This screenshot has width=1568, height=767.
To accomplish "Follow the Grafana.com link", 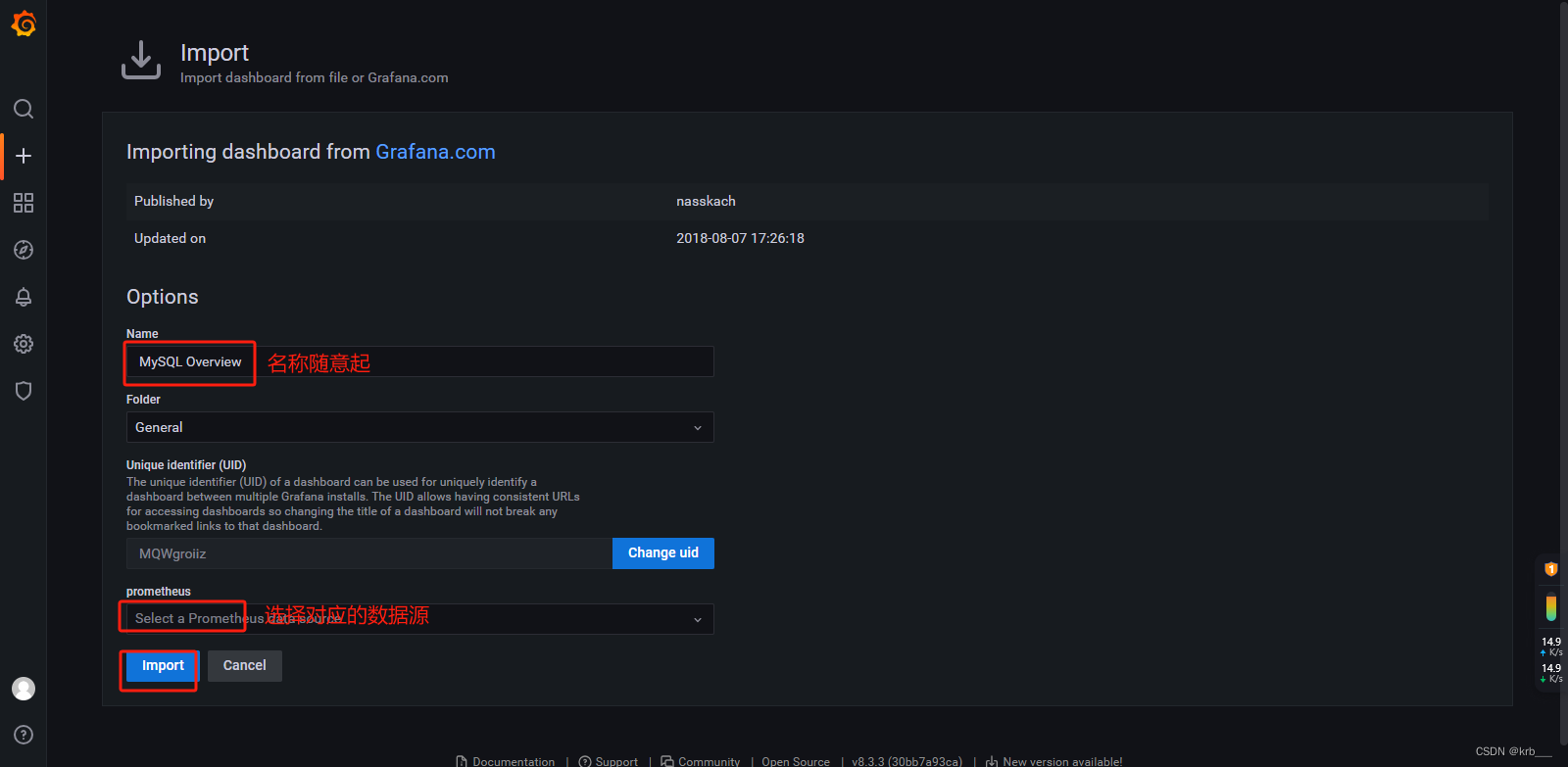I will tap(435, 152).
